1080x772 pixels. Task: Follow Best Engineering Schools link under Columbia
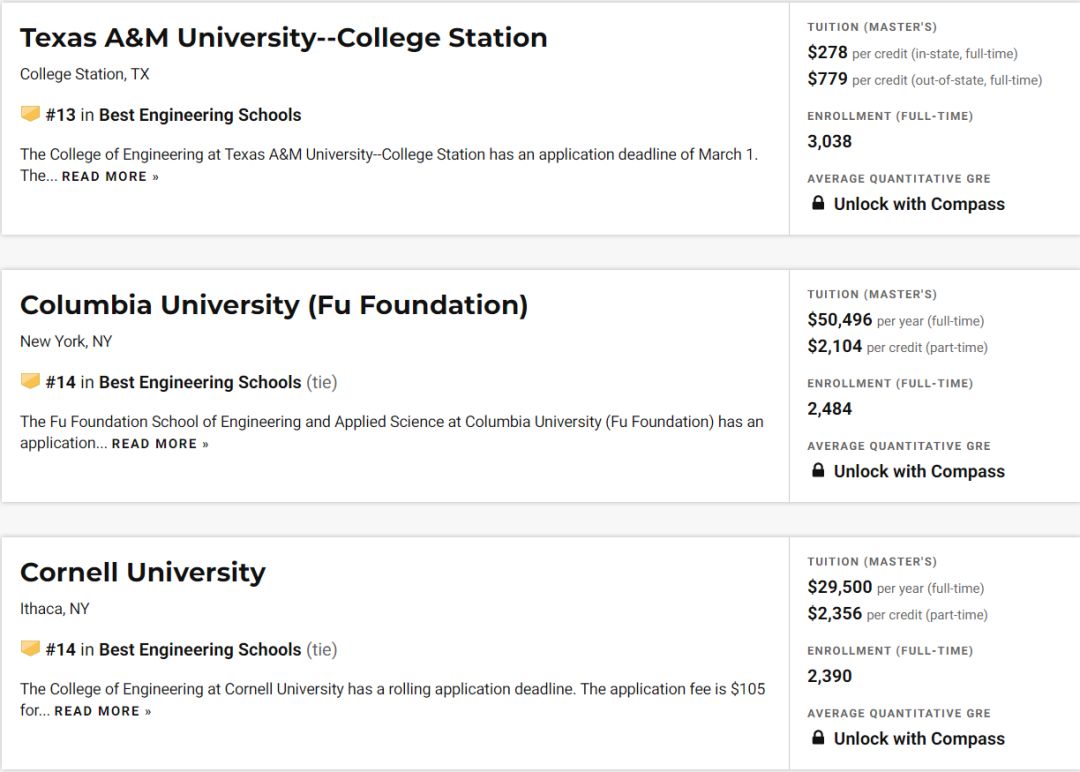click(x=200, y=382)
